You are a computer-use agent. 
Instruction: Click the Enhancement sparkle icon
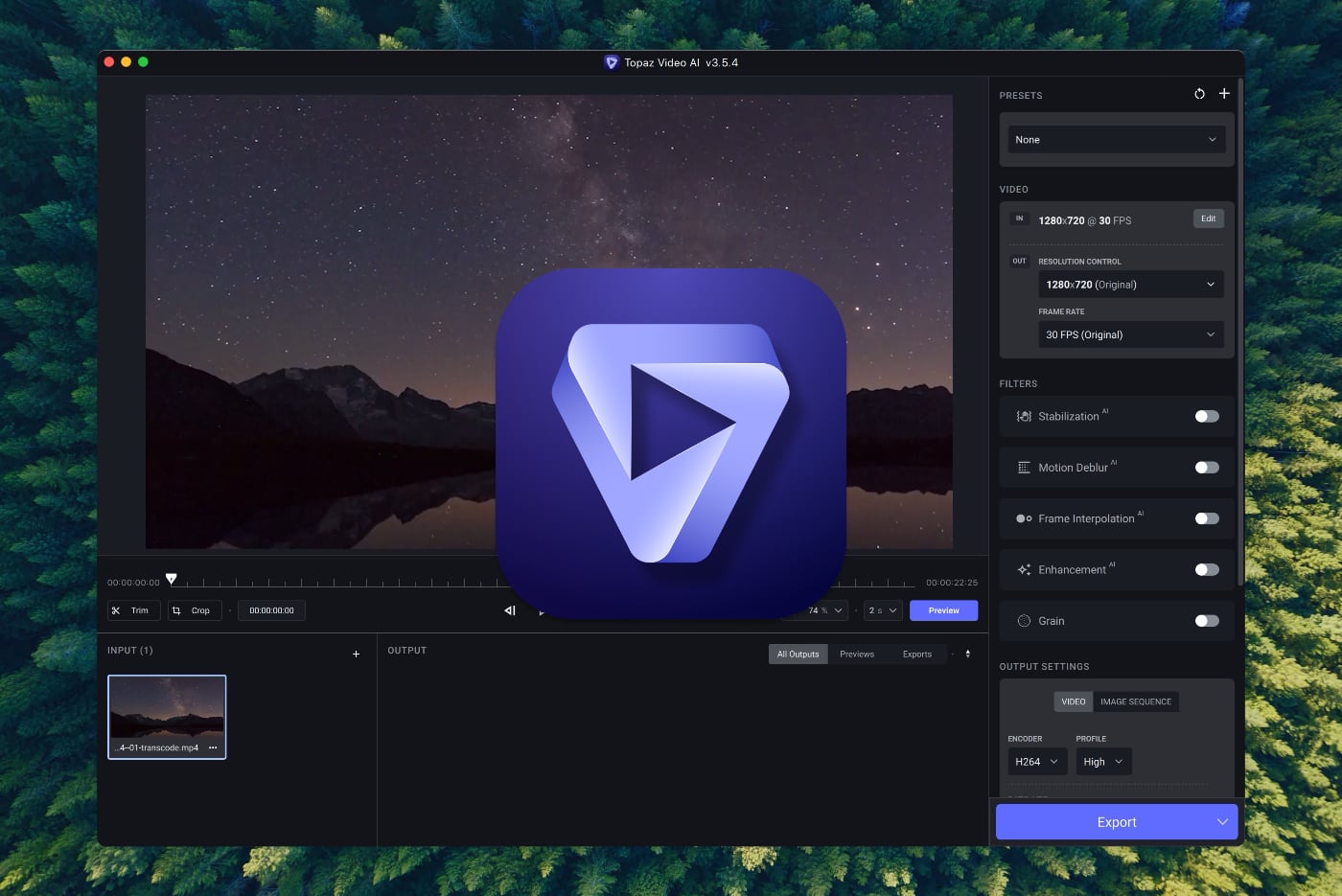tap(1023, 569)
